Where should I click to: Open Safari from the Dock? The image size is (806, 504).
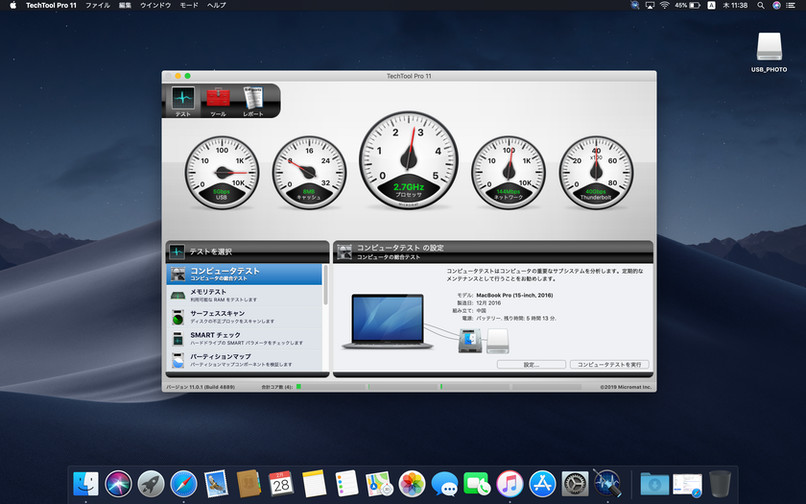pos(184,483)
